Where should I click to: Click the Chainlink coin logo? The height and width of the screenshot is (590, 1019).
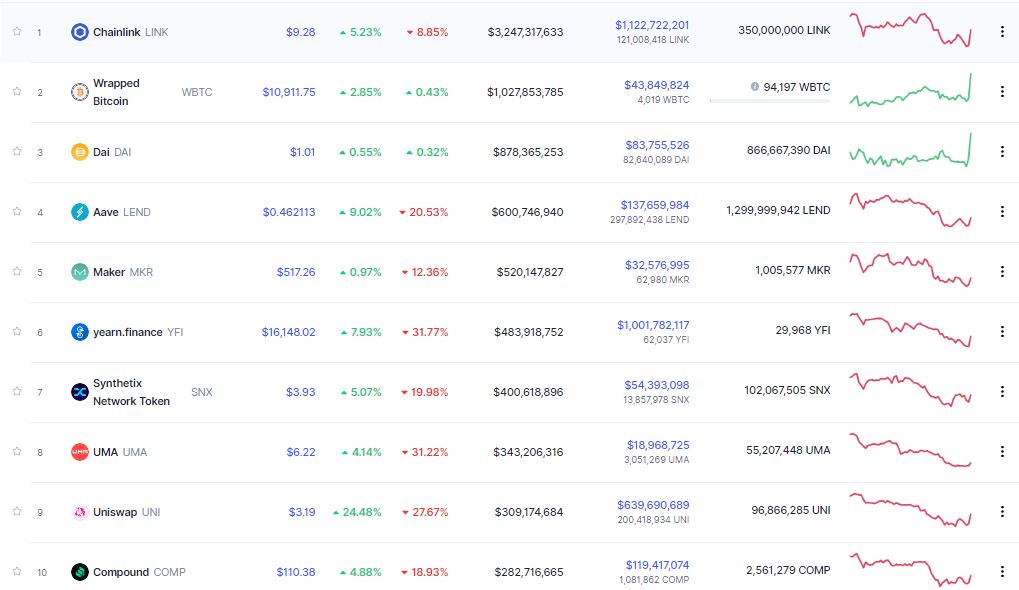pyautogui.click(x=79, y=32)
